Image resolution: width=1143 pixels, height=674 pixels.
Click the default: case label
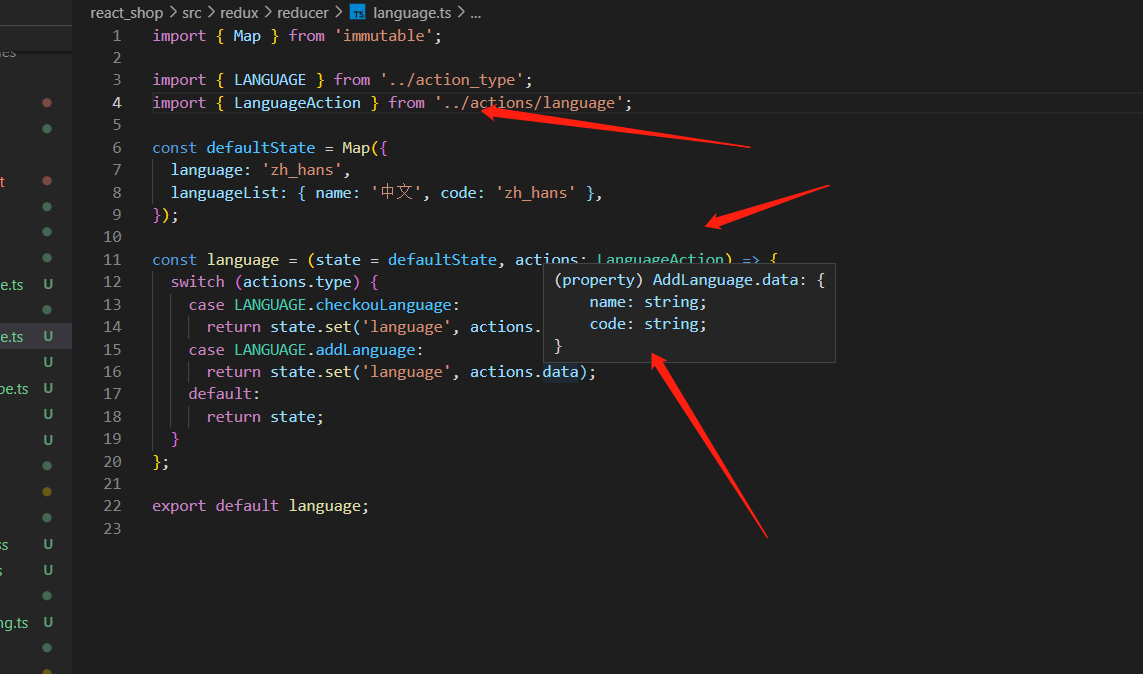click(224, 394)
